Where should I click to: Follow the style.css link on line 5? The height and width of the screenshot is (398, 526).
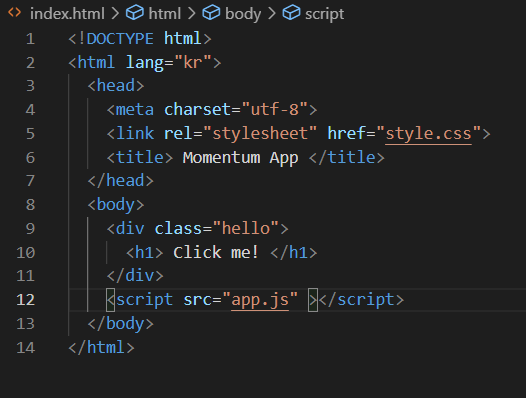[428, 134]
